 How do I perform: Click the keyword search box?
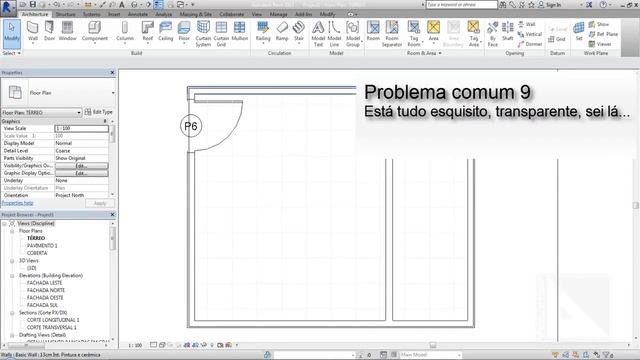click(462, 5)
